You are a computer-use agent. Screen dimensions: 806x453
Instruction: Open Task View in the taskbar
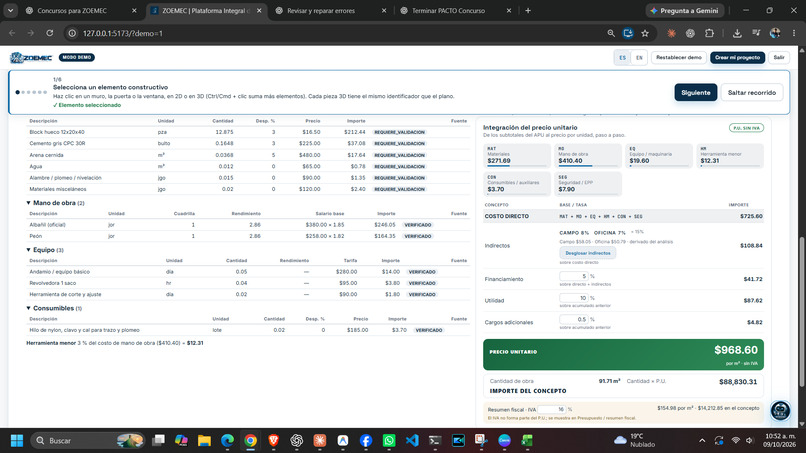pyautogui.click(x=158, y=441)
